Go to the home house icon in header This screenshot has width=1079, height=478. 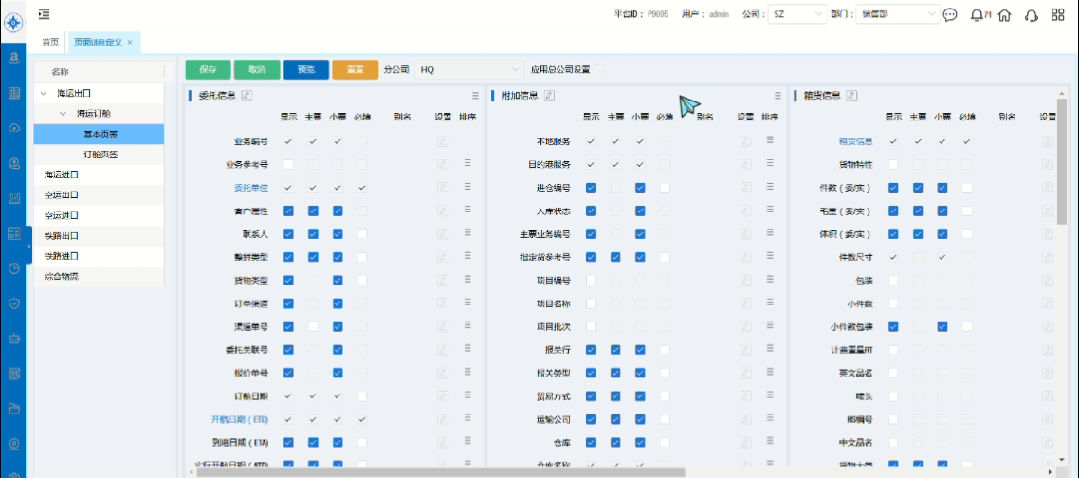[x=1005, y=14]
